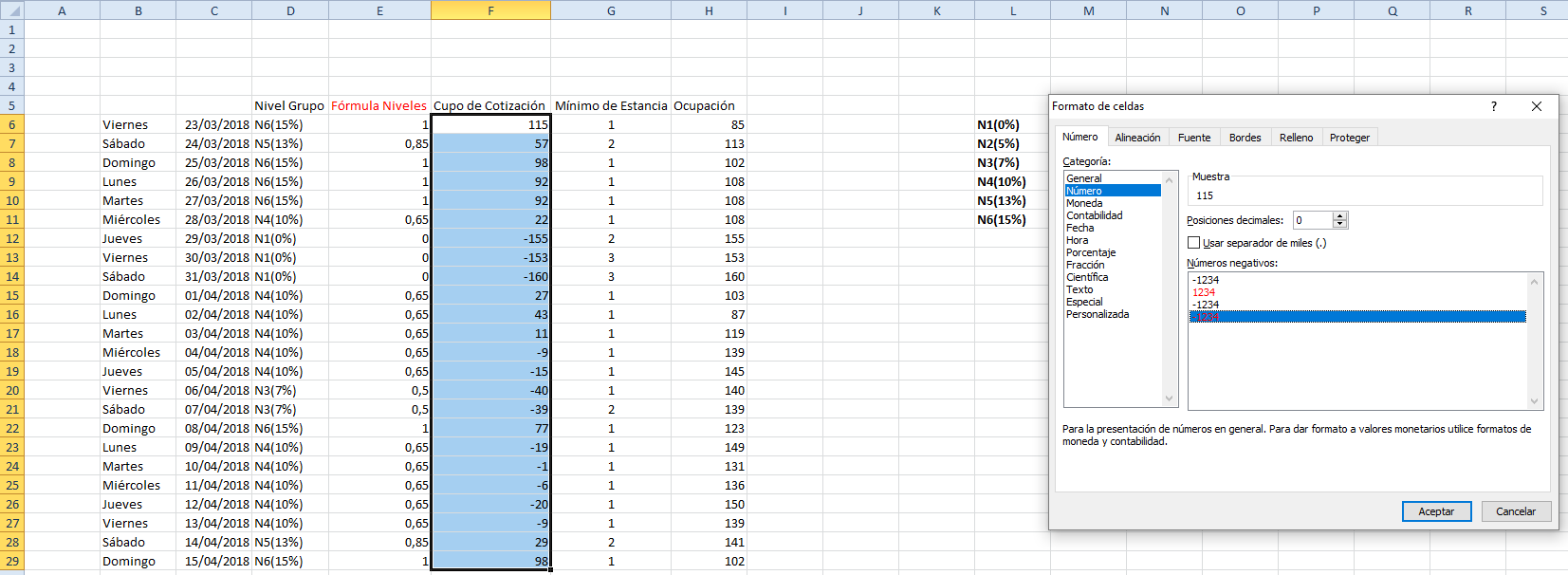Open the Fuente tab
1568x575 pixels.
(1193, 138)
